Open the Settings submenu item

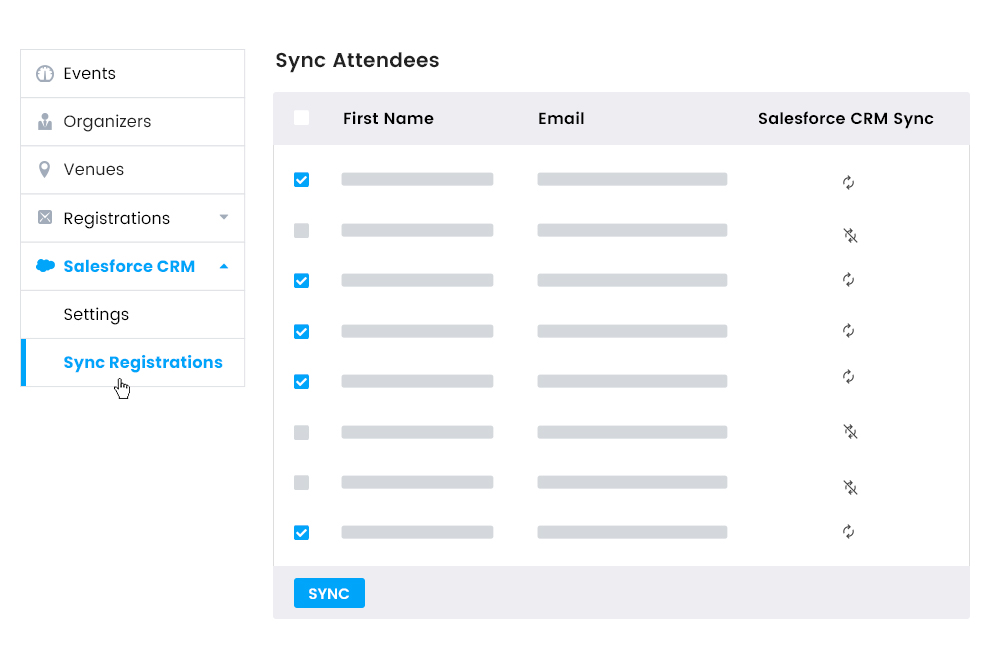pyautogui.click(x=96, y=314)
